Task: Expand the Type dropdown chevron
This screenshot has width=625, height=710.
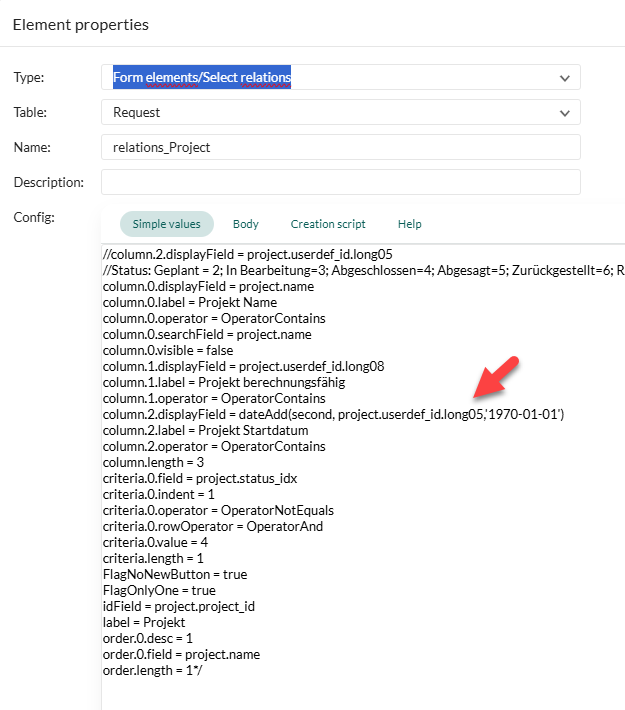Action: pos(565,78)
